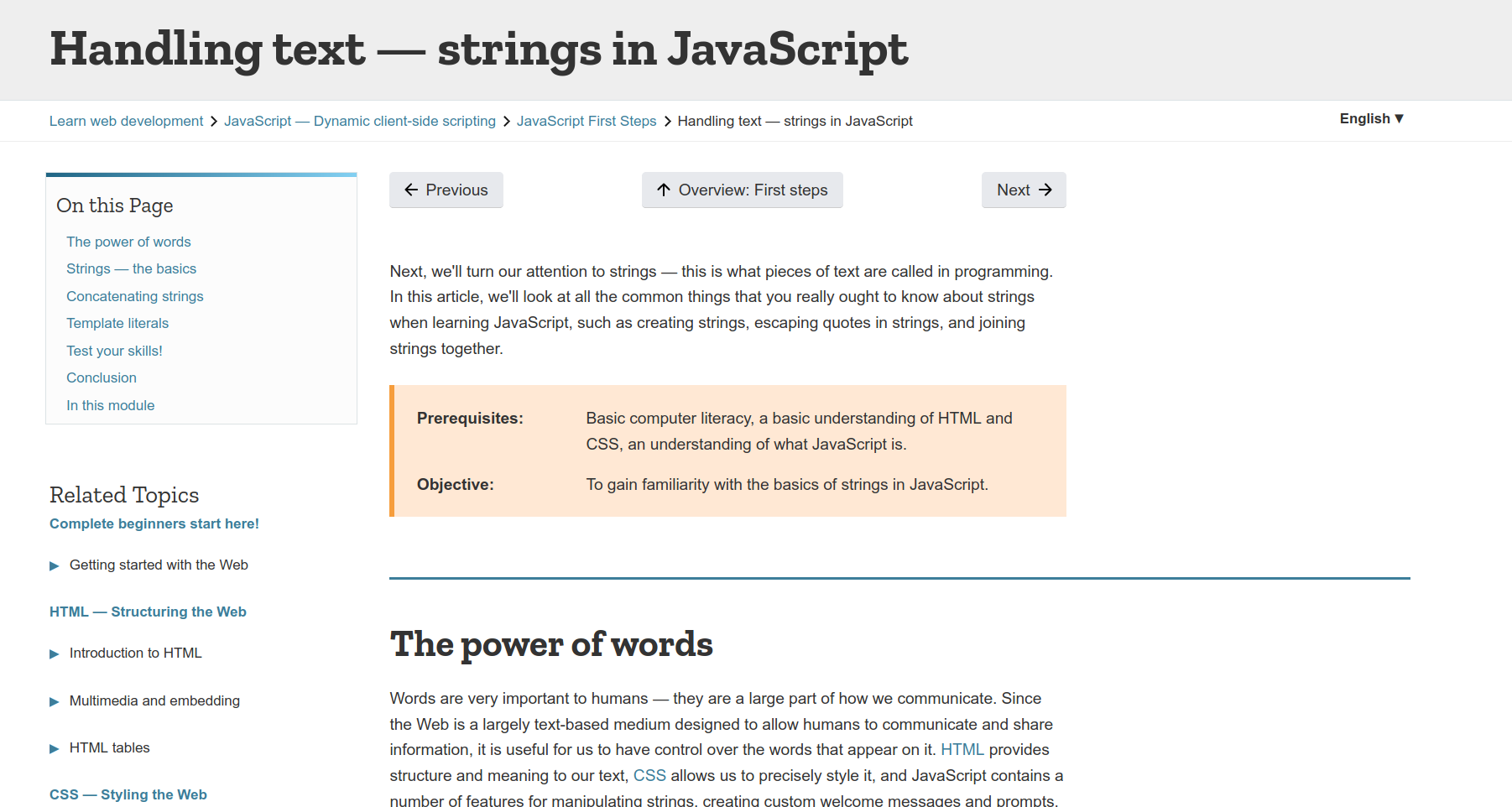The height and width of the screenshot is (807, 1512).
Task: Open "JavaScript First Steps" breadcrumb
Action: (x=587, y=121)
